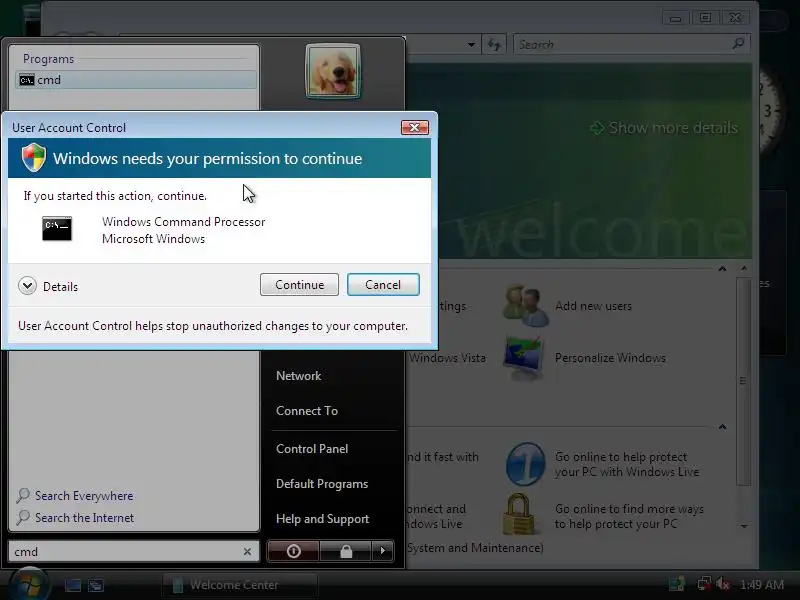800x600 pixels.
Task: Click the Windows Start orb
Action: (x=30, y=585)
